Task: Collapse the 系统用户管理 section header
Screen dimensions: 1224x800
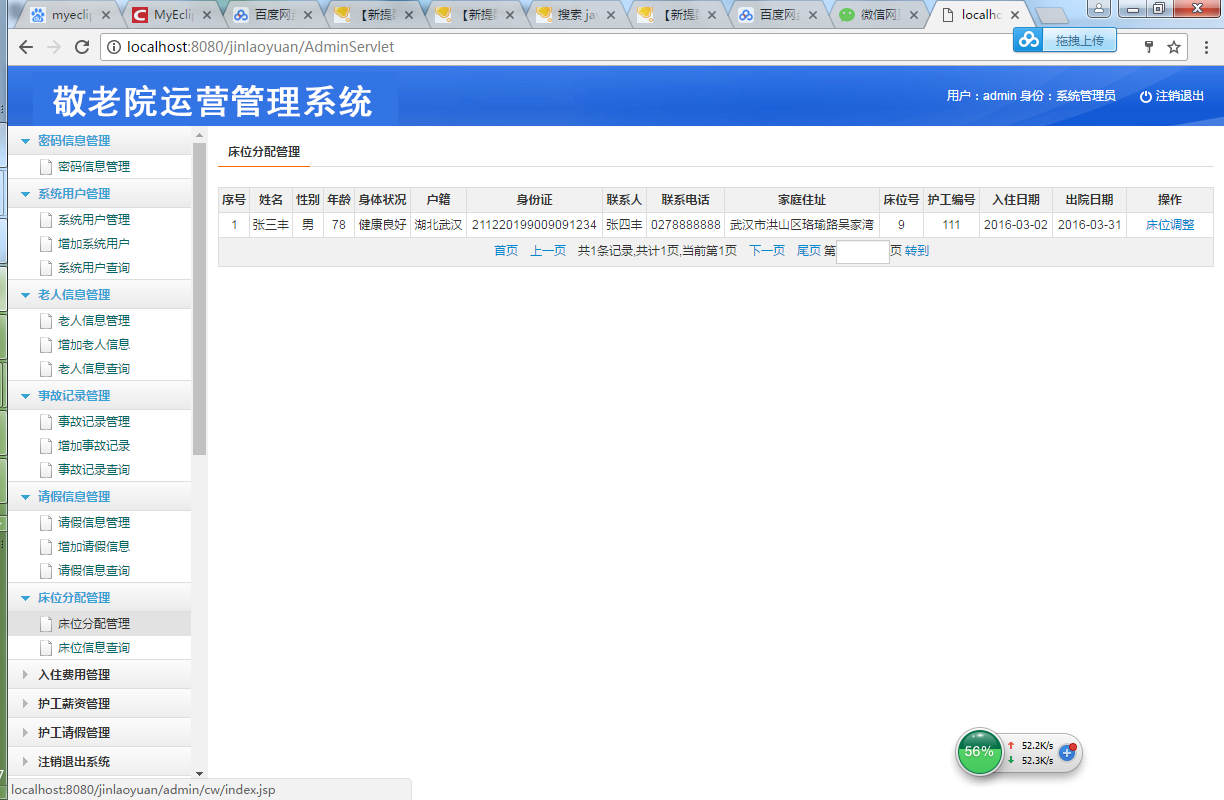Action: (98, 194)
